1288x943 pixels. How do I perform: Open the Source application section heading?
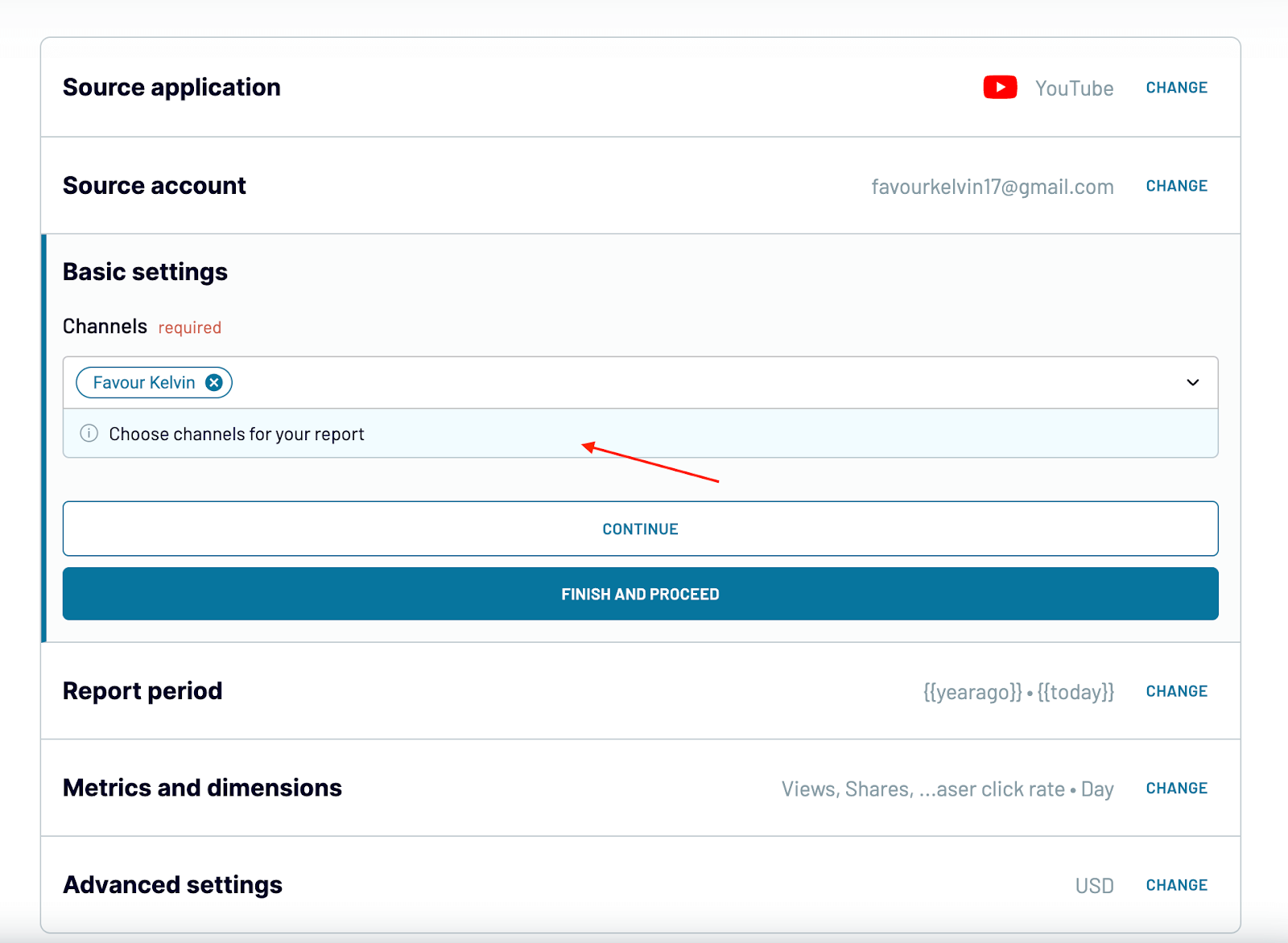[x=171, y=87]
